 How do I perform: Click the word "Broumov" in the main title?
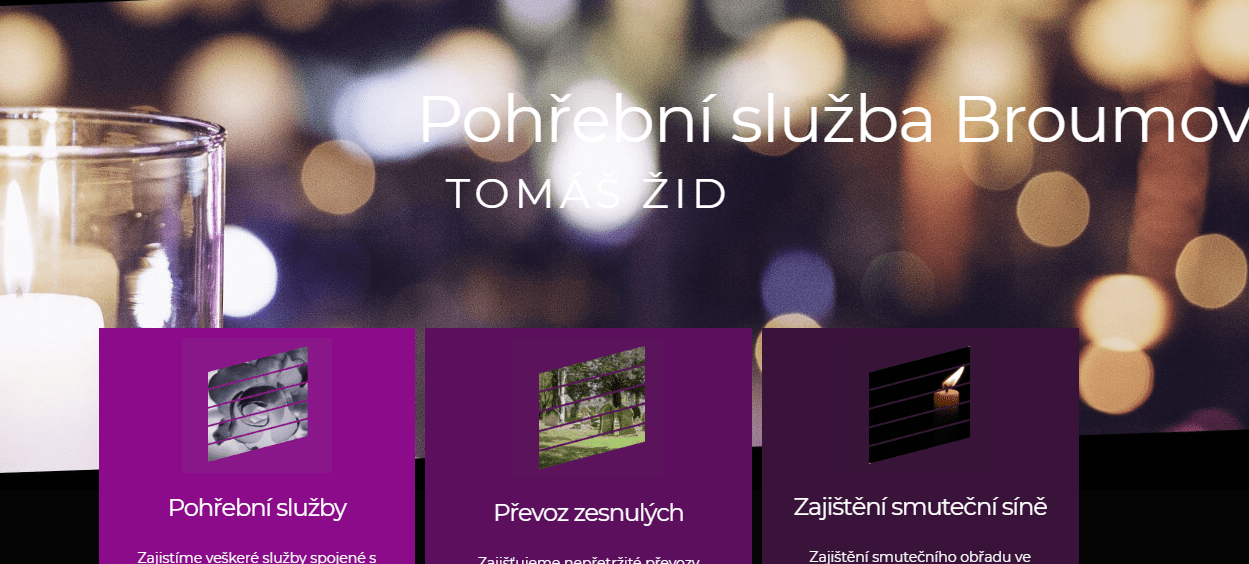coord(1101,120)
